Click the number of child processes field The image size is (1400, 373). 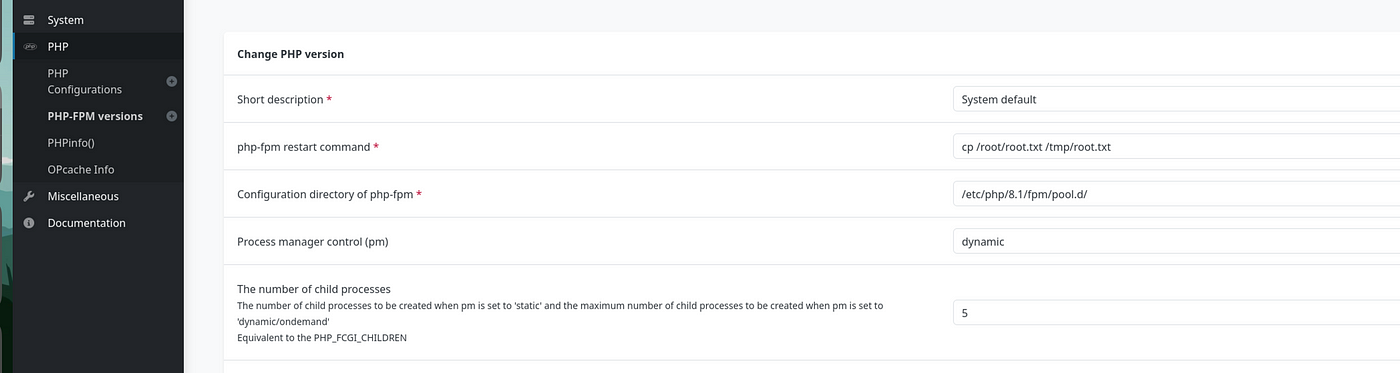[1176, 313]
